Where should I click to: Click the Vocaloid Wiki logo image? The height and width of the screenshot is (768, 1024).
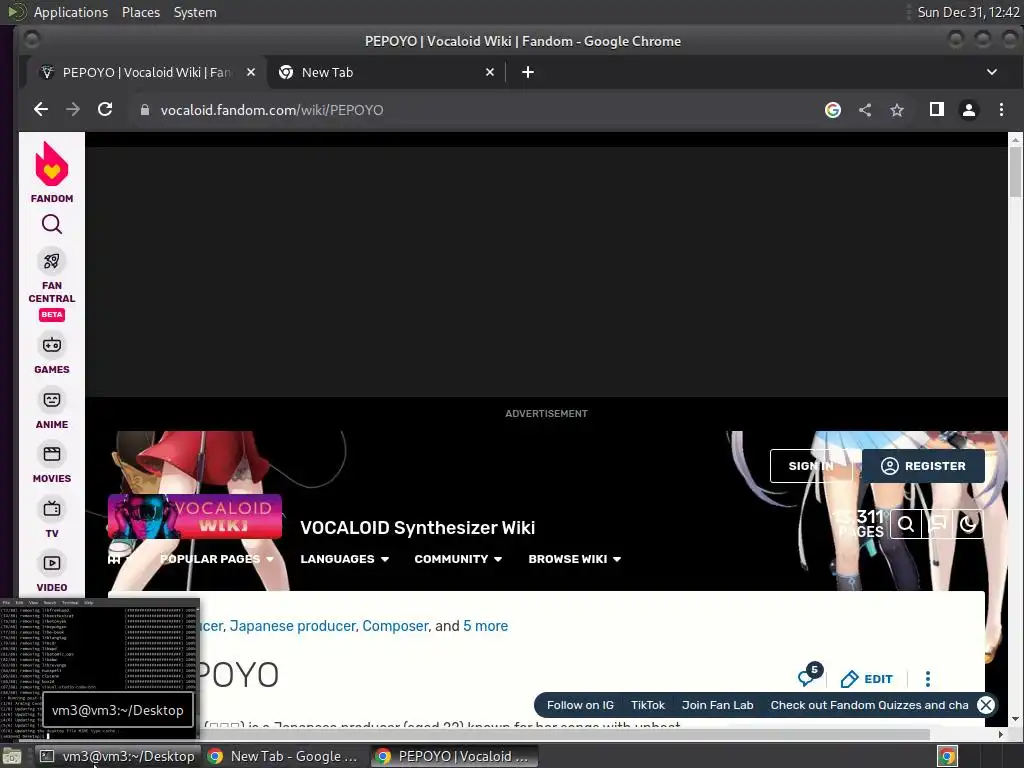pos(195,517)
